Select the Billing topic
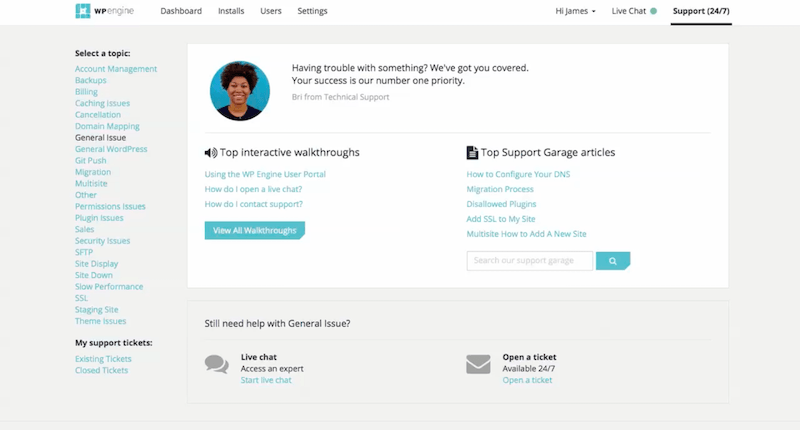This screenshot has width=800, height=430. (86, 92)
